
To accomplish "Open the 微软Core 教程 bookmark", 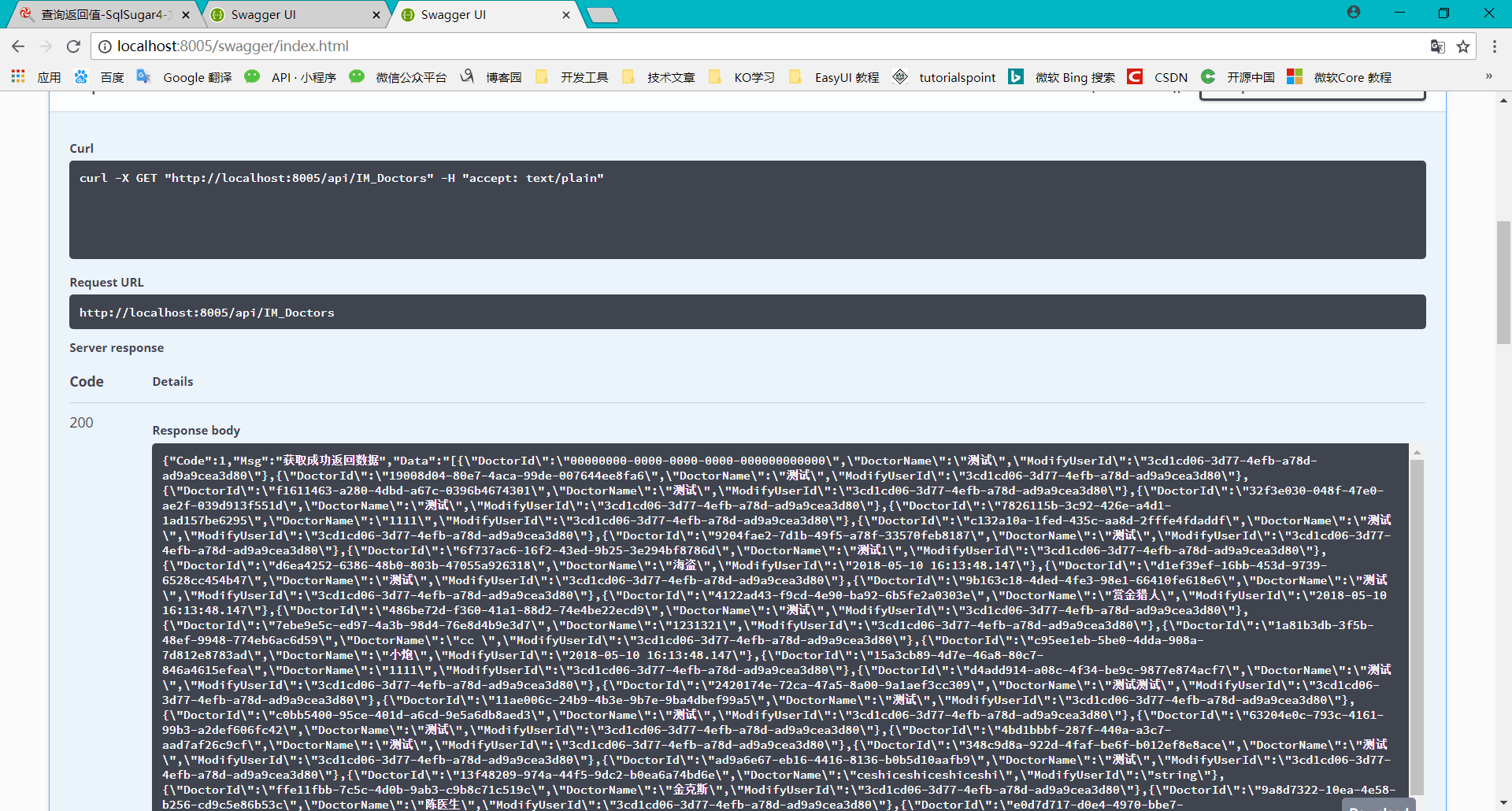I will [1340, 77].
